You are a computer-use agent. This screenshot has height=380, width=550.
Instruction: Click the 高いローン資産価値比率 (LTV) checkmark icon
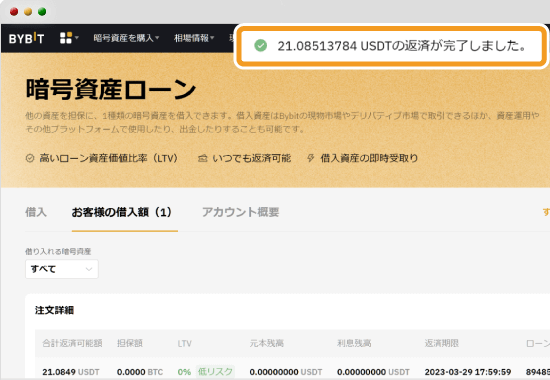coord(30,158)
